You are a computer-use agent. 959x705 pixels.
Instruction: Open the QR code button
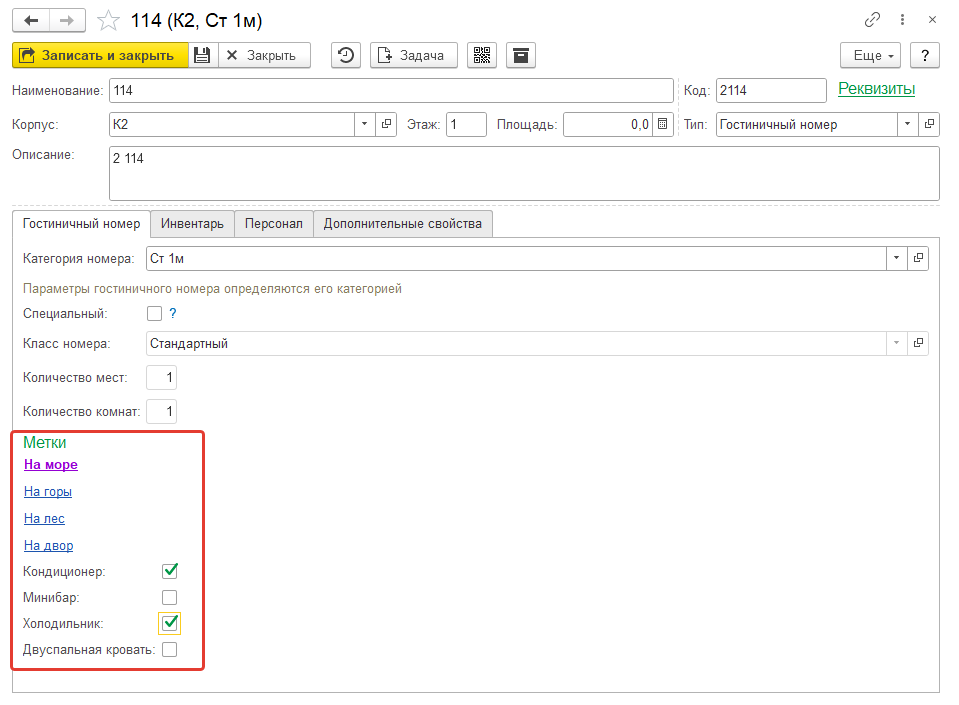click(482, 55)
